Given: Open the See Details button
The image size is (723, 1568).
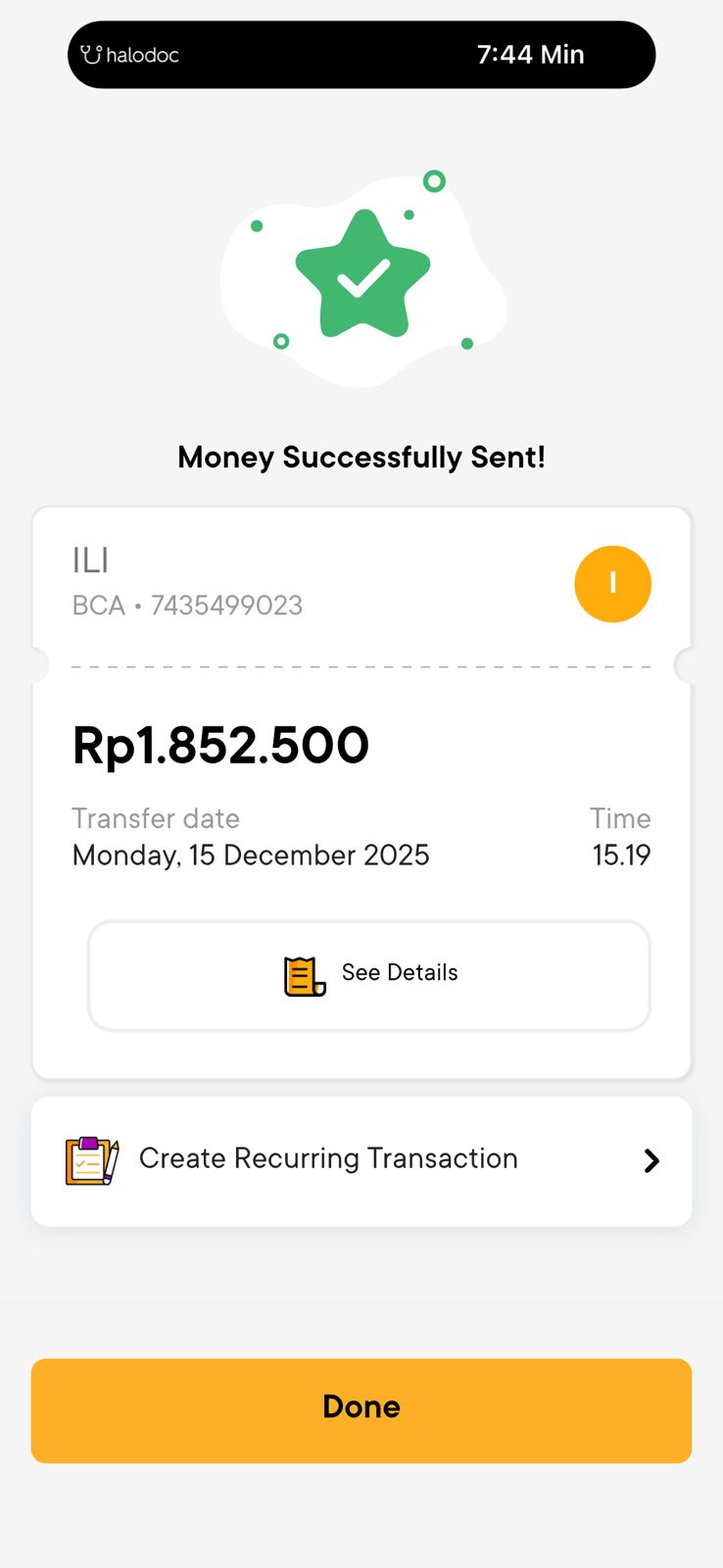Looking at the screenshot, I should (x=369, y=975).
